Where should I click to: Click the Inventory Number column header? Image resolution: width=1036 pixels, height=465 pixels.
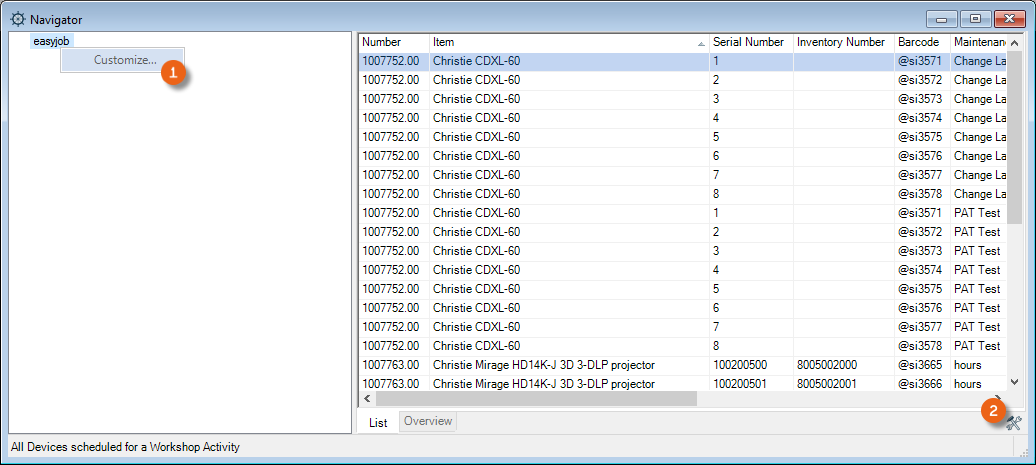click(840, 42)
